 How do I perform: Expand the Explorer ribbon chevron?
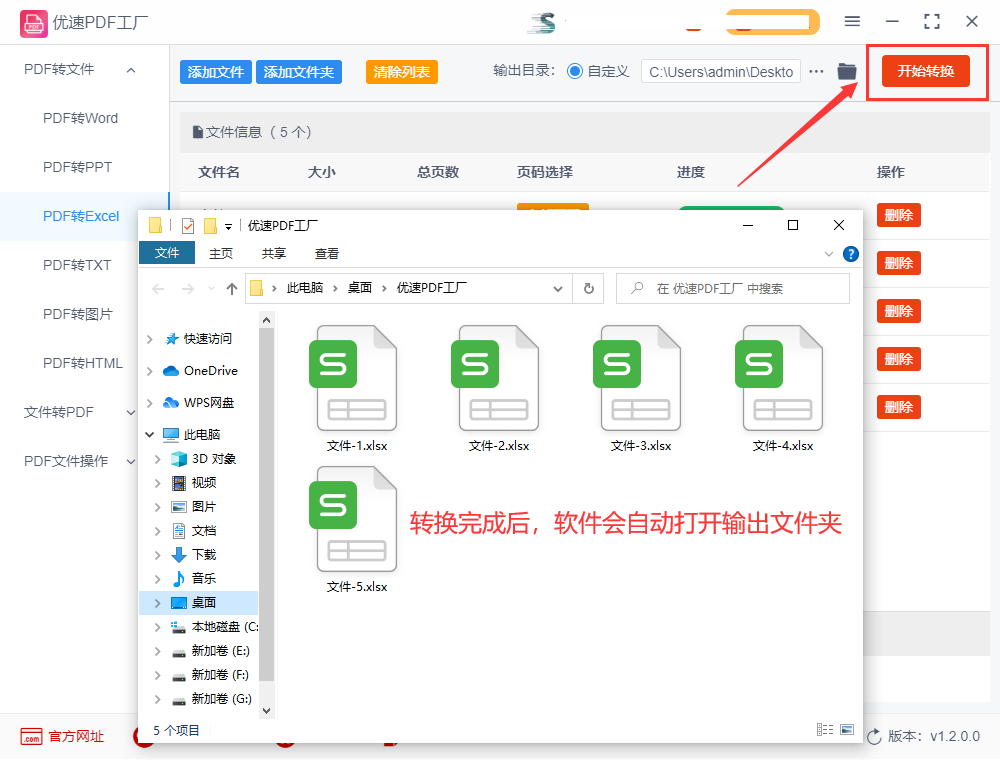coord(828,254)
